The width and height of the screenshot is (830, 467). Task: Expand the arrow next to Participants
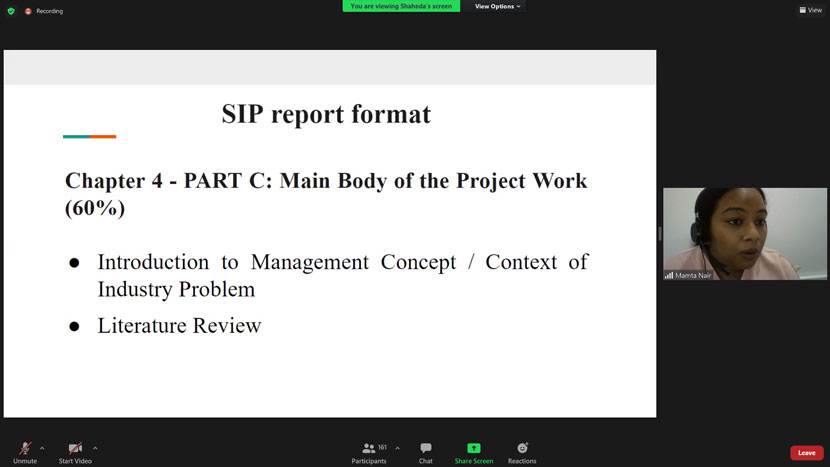point(398,448)
